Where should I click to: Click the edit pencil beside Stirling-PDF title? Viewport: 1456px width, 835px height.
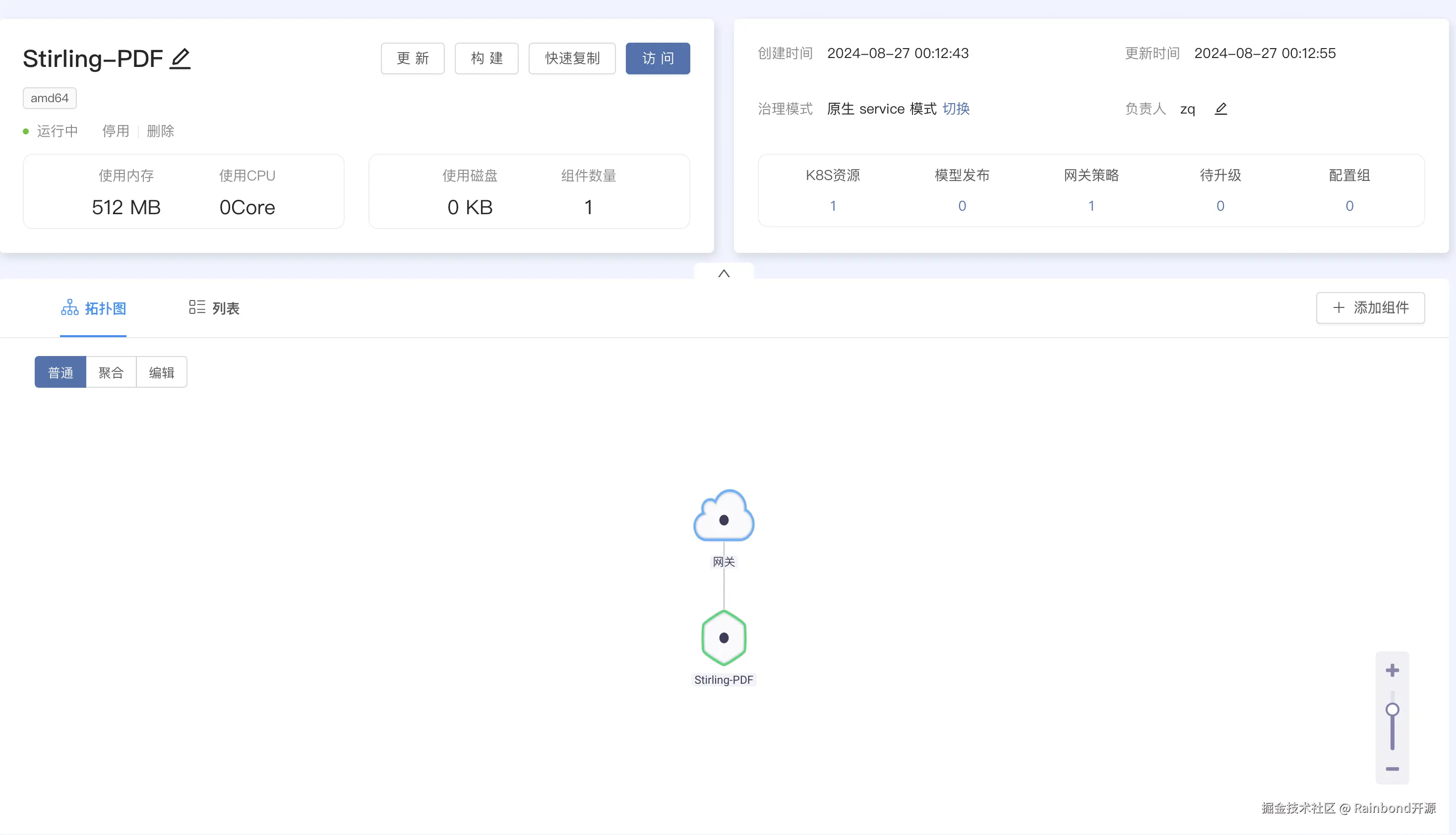tap(180, 59)
